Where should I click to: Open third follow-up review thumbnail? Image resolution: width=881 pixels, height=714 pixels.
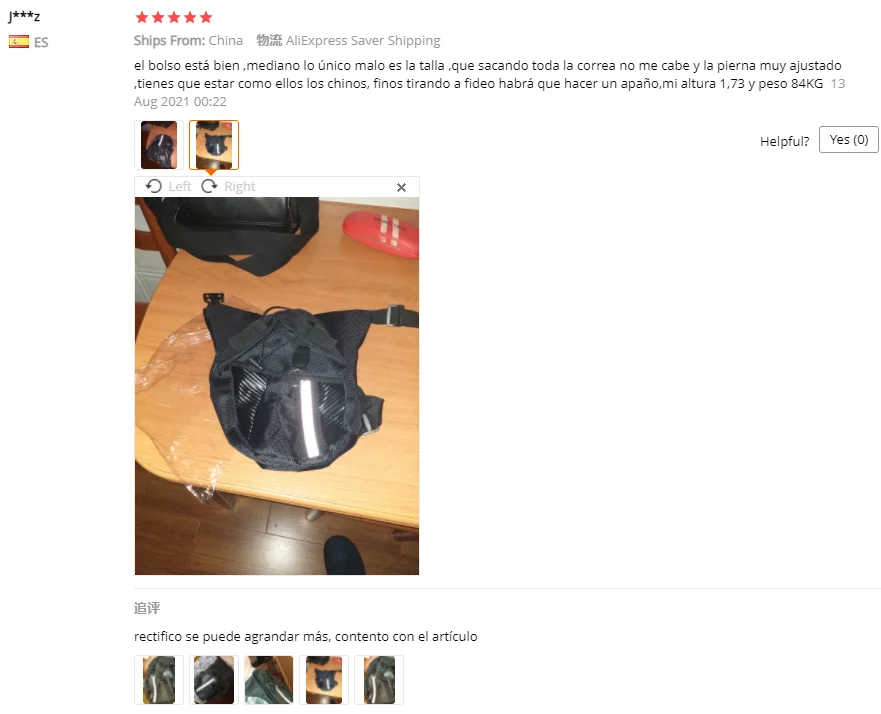269,680
